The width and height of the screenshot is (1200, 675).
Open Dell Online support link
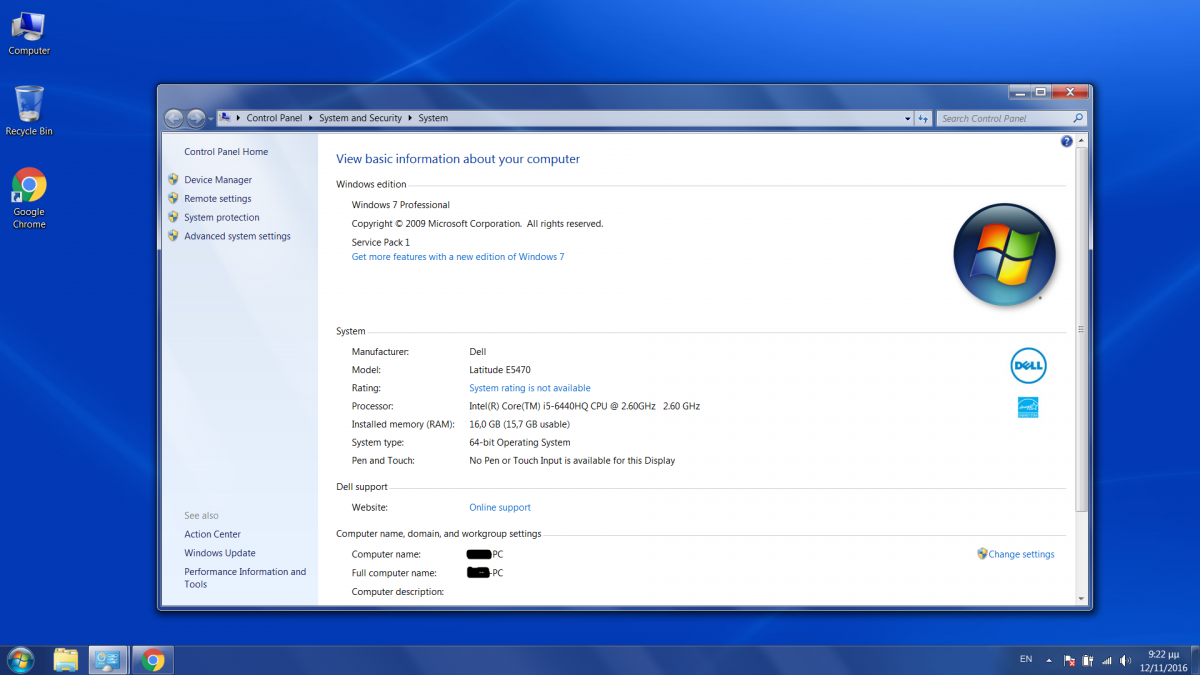(x=500, y=508)
